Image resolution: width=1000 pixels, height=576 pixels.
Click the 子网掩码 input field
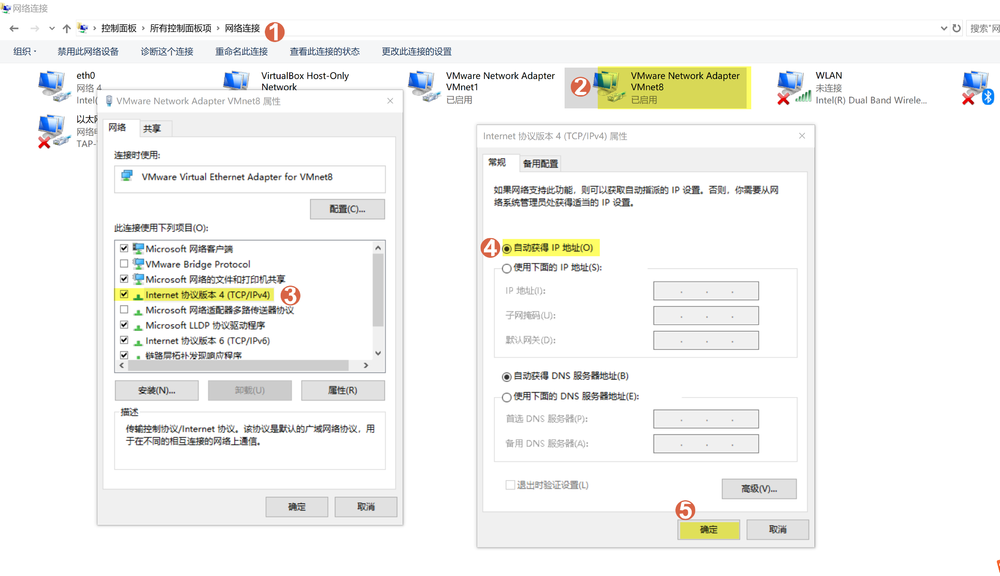coord(706,316)
